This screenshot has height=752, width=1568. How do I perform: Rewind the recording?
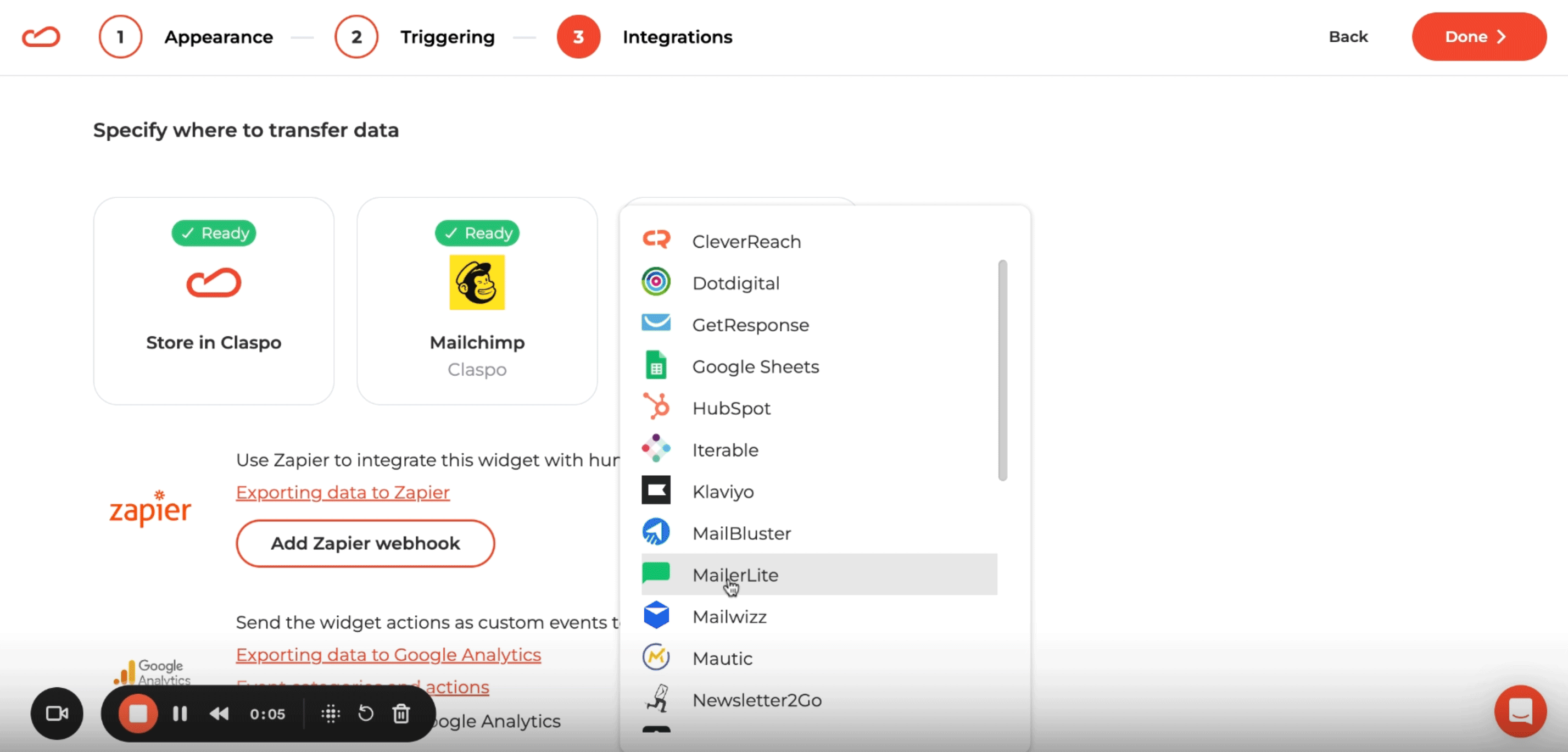[219, 713]
